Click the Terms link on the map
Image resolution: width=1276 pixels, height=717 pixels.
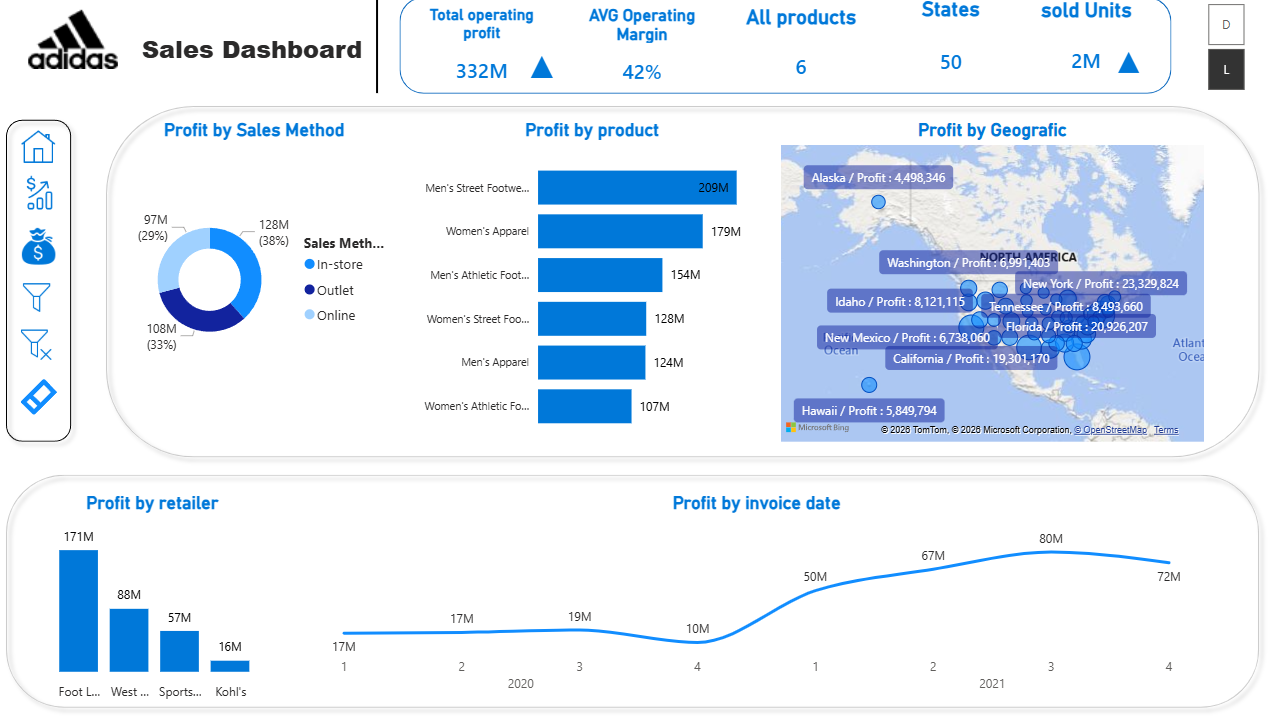click(1166, 429)
